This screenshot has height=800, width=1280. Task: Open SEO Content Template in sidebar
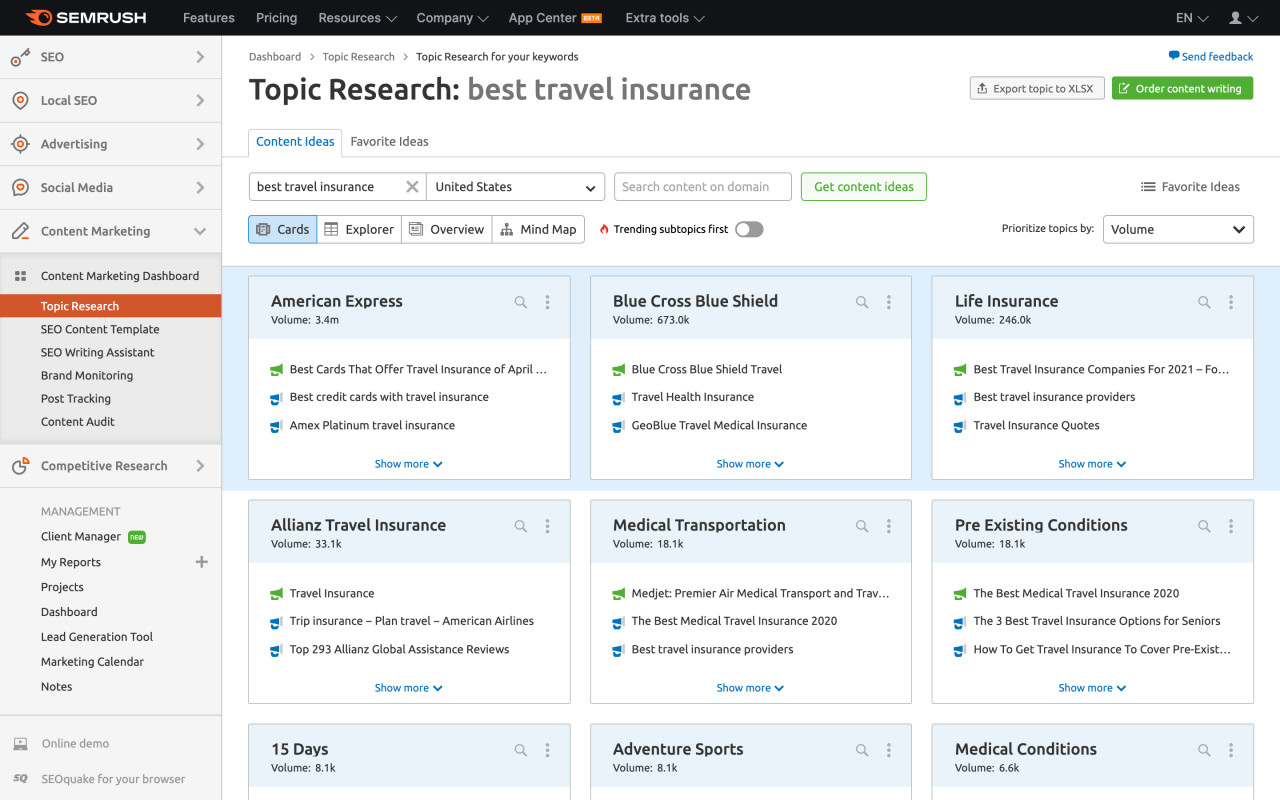[x=100, y=329]
